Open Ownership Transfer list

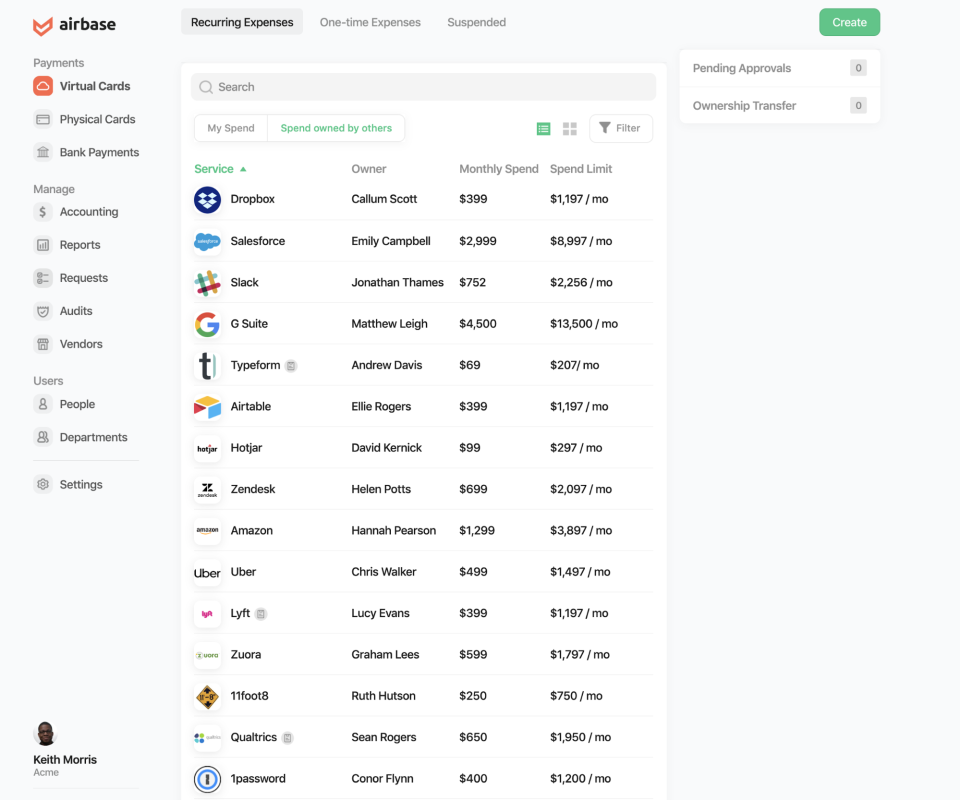click(x=779, y=105)
